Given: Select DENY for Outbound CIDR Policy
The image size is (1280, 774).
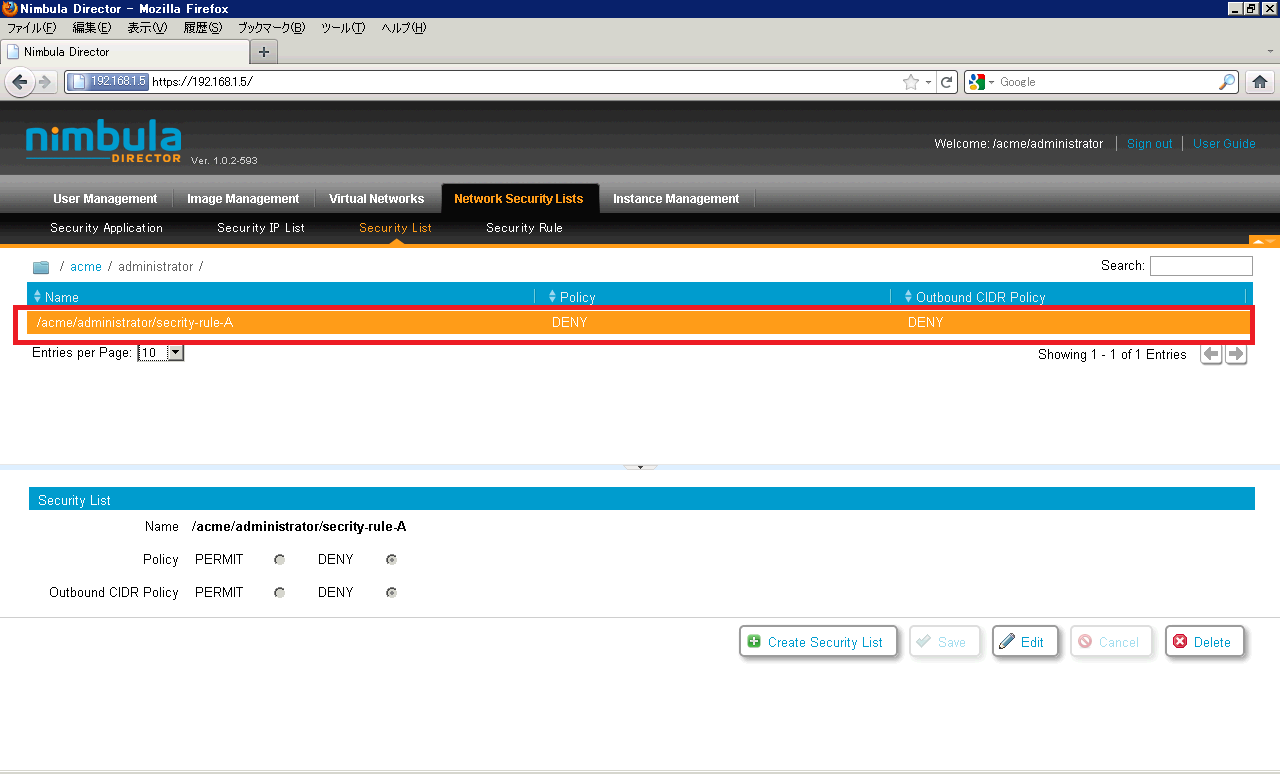Looking at the screenshot, I should (x=391, y=592).
